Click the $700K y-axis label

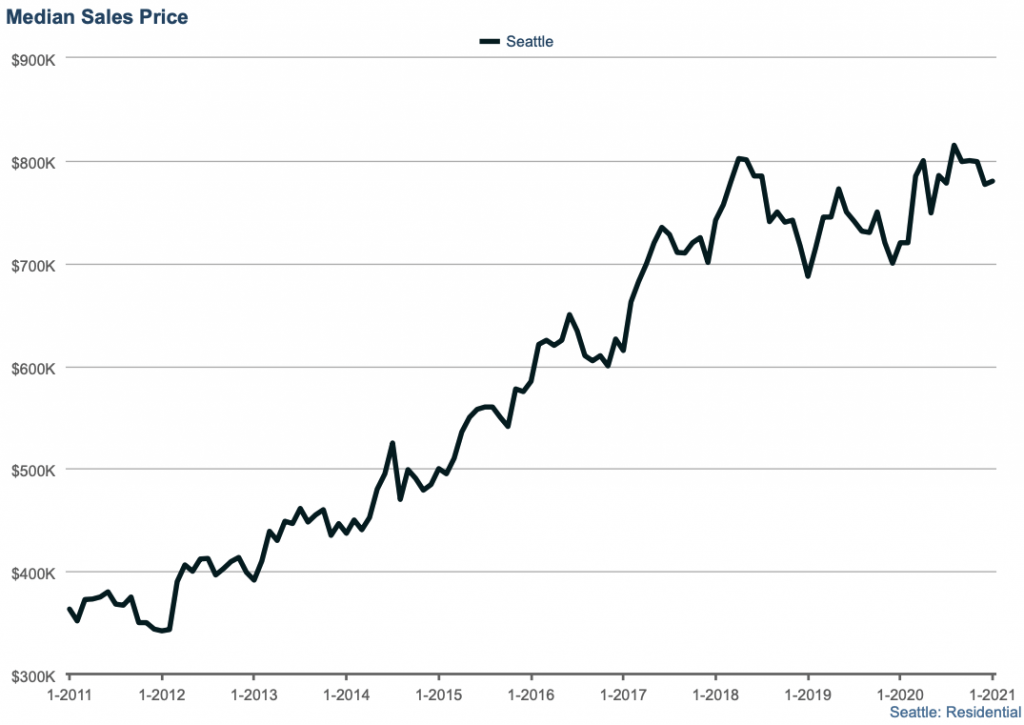(31, 264)
